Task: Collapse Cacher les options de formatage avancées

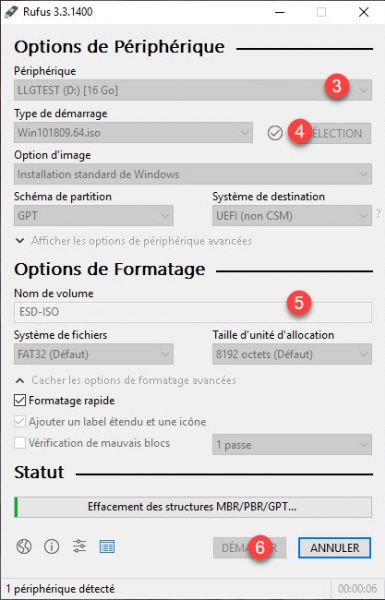Action: point(126,380)
